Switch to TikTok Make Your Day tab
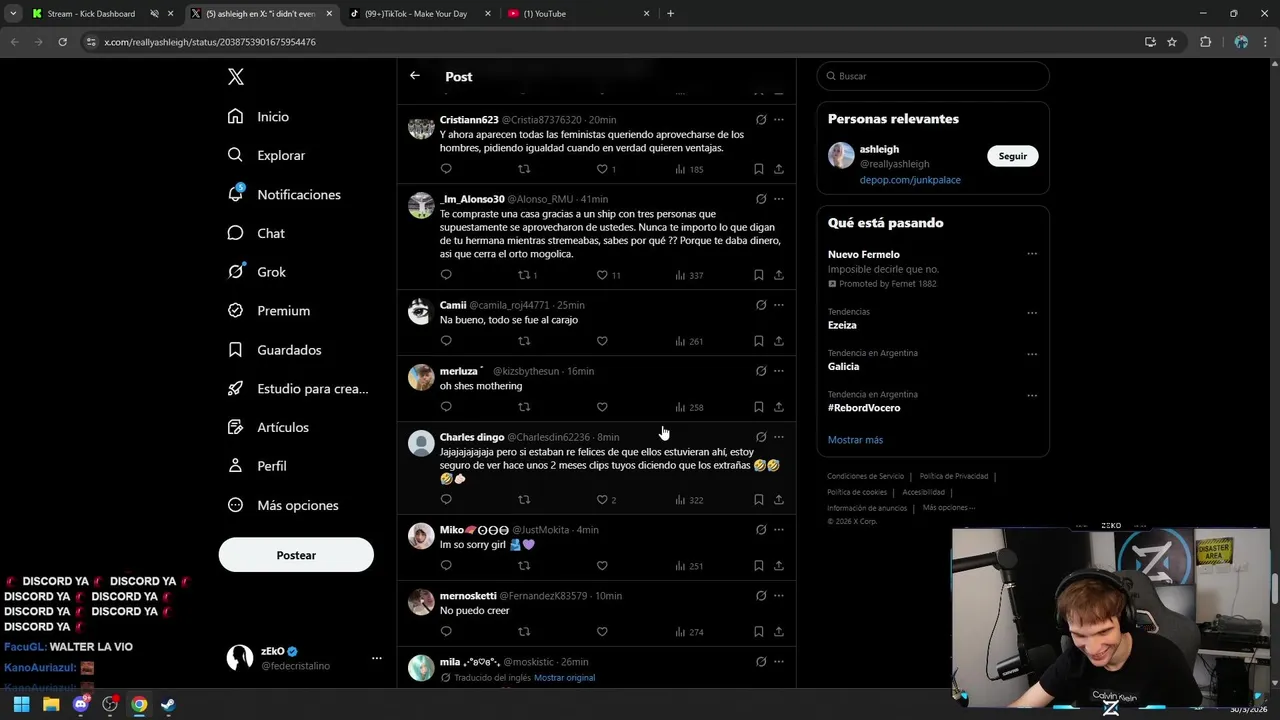 click(416, 14)
